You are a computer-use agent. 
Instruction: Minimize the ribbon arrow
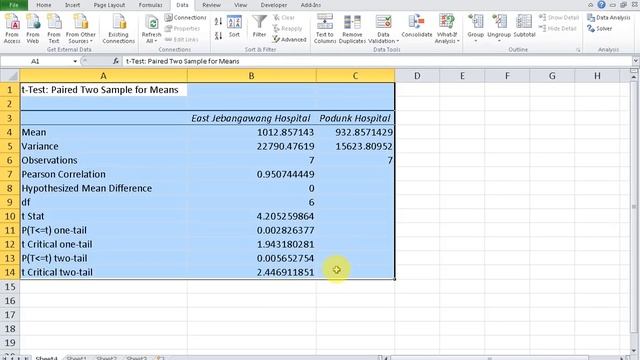point(591,5)
